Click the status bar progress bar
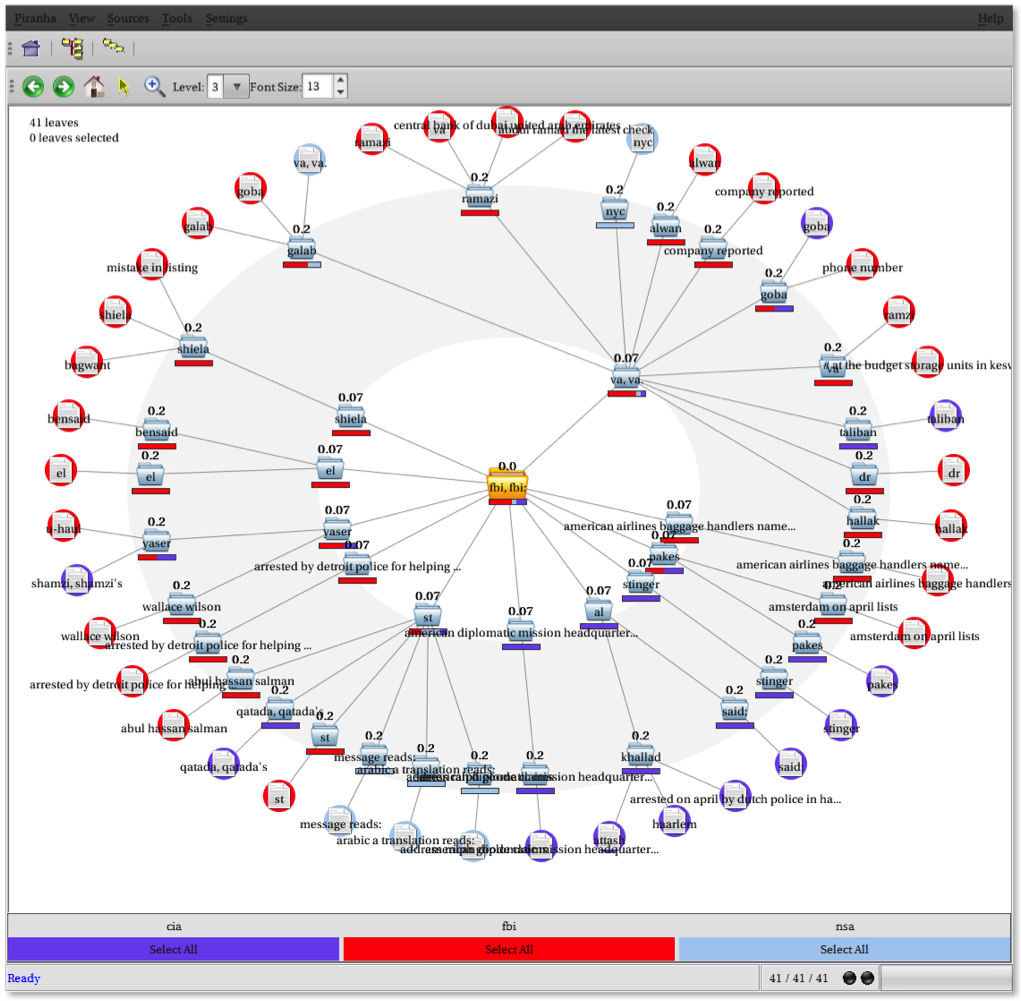The image size is (1021, 1001). (x=945, y=978)
